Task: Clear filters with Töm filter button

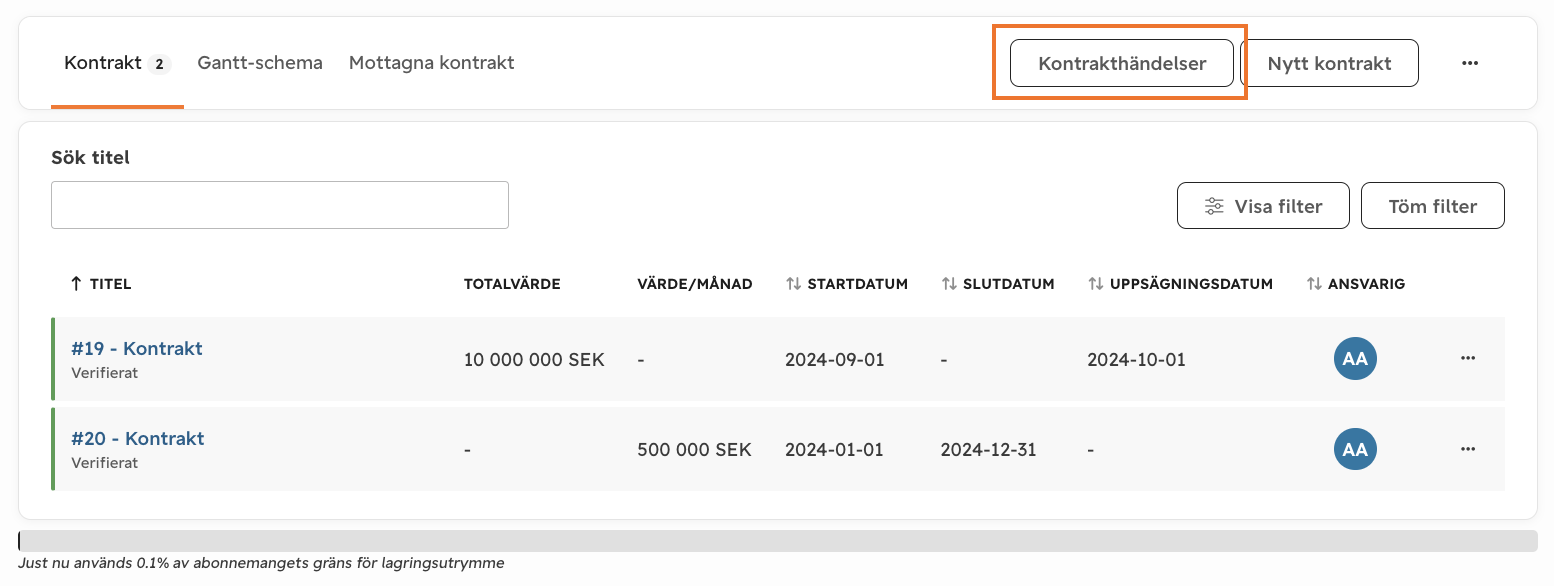Action: tap(1433, 206)
